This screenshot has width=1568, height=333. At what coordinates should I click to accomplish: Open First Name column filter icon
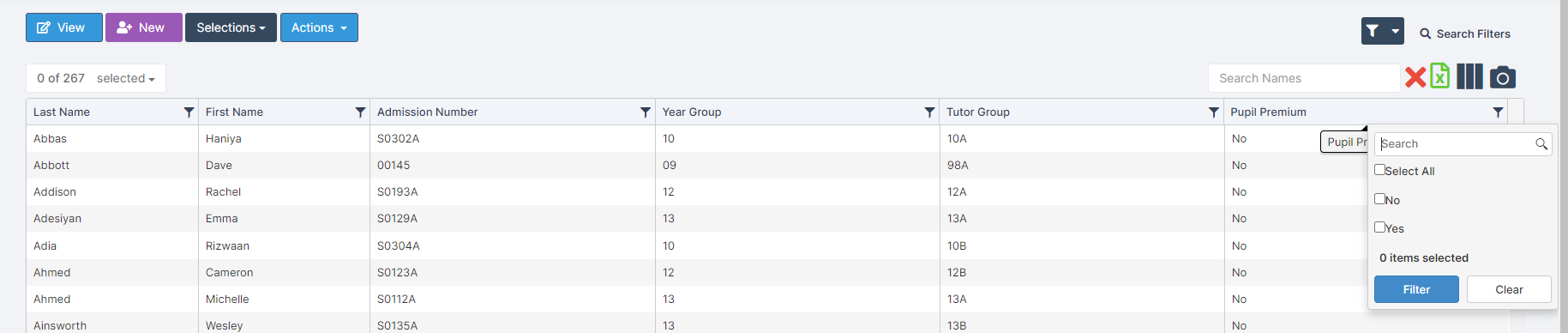point(360,112)
